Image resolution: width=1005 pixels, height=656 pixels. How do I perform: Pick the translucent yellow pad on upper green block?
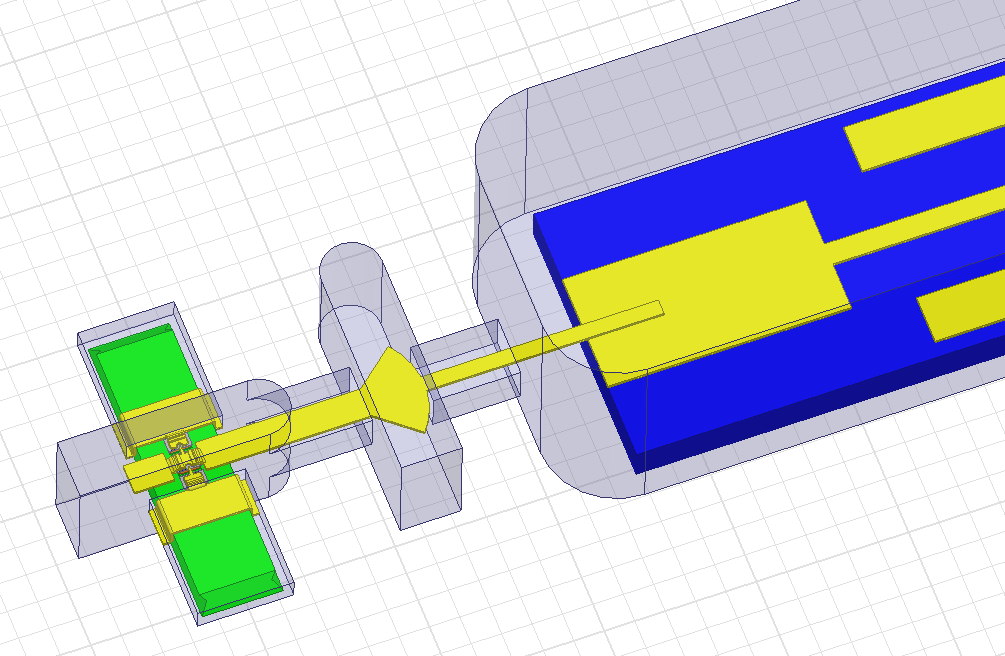pyautogui.click(x=168, y=418)
